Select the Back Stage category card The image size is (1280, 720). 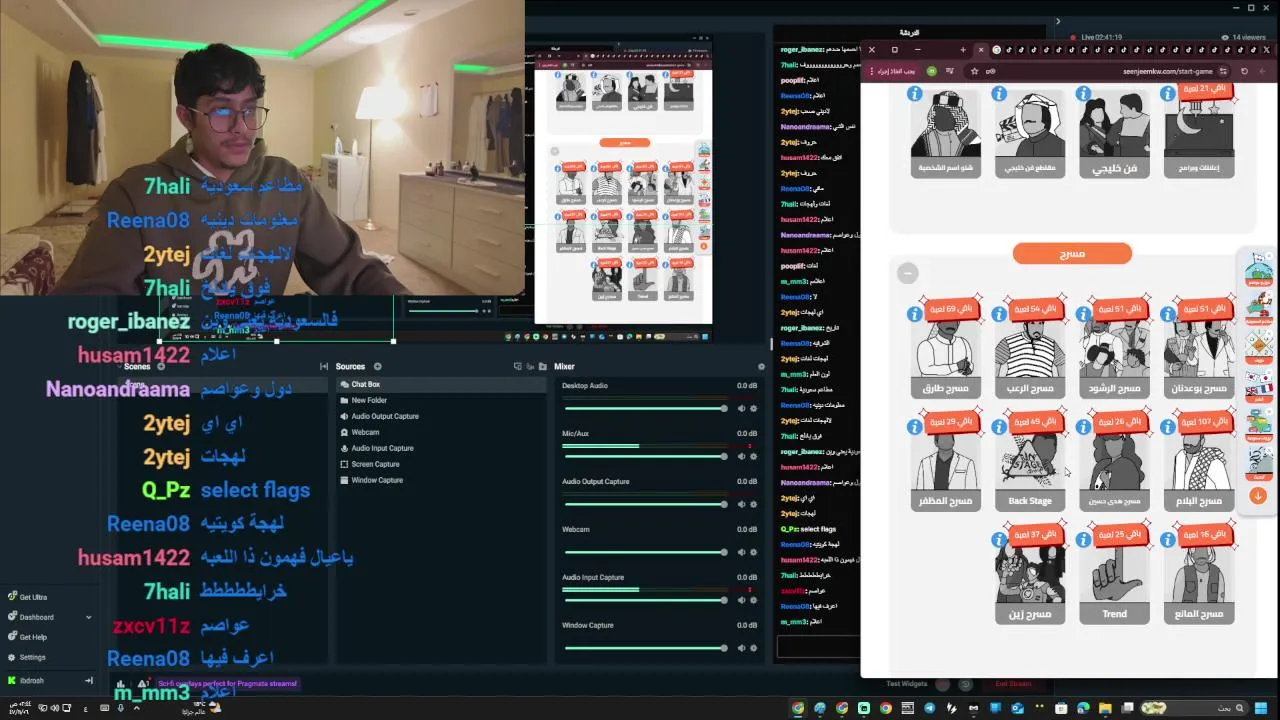(x=1030, y=463)
